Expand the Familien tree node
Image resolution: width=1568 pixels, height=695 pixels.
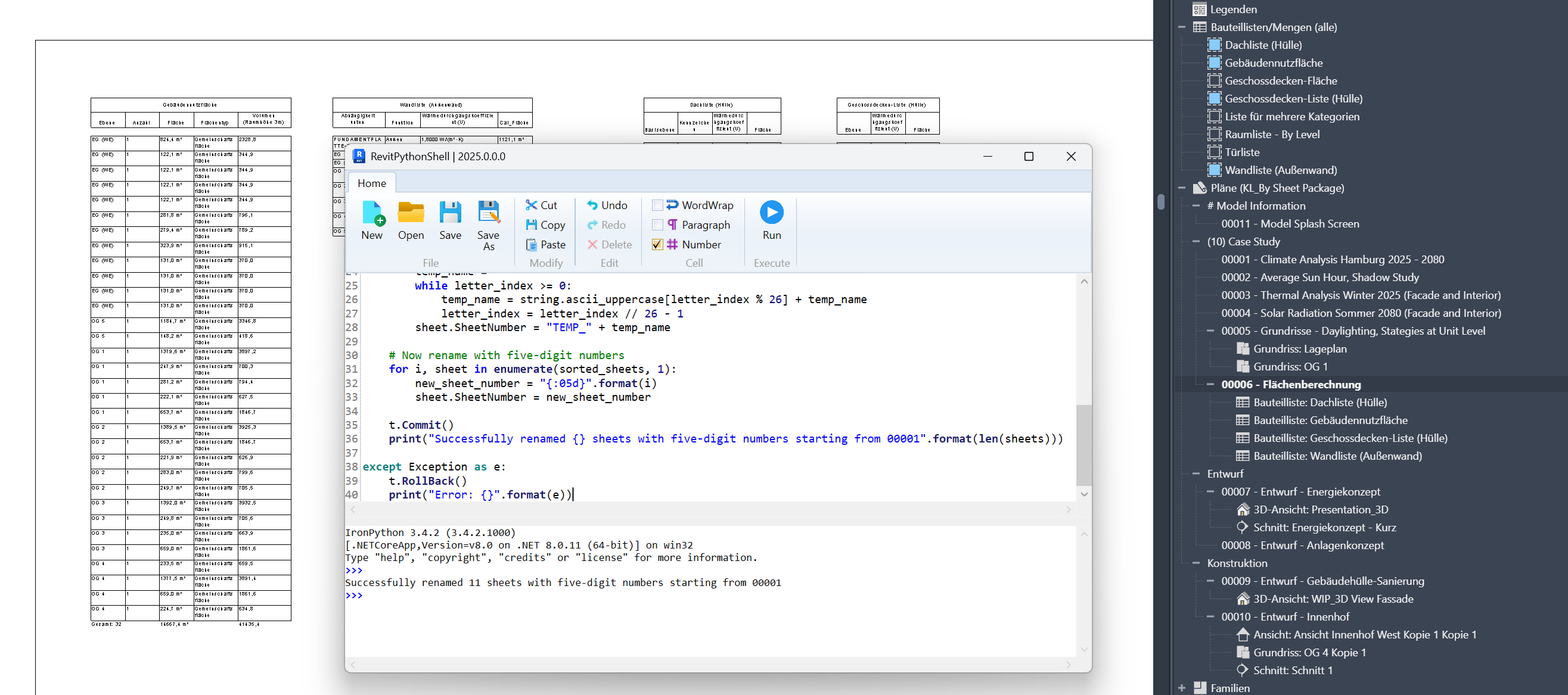point(1181,688)
